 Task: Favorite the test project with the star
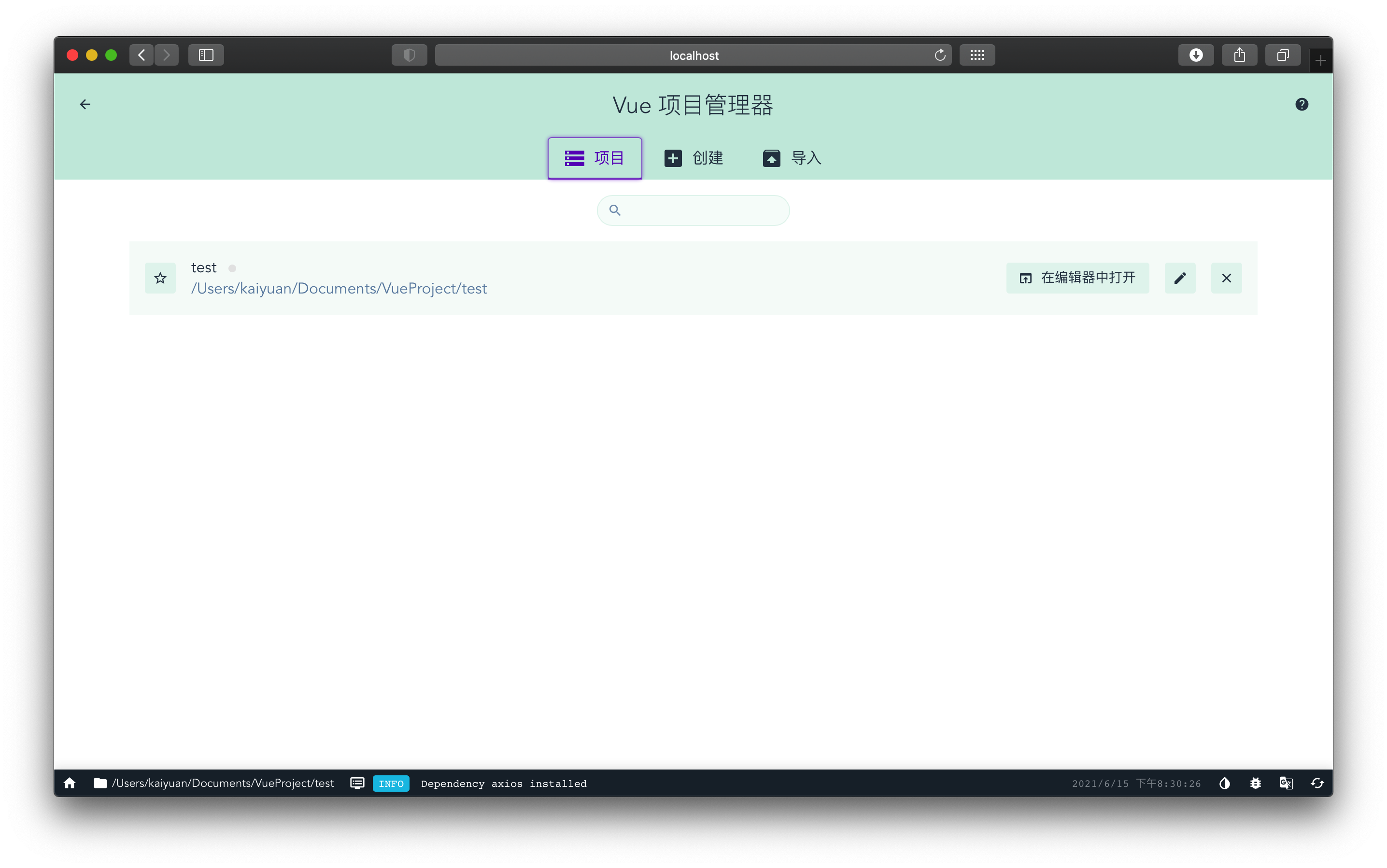pyautogui.click(x=160, y=279)
